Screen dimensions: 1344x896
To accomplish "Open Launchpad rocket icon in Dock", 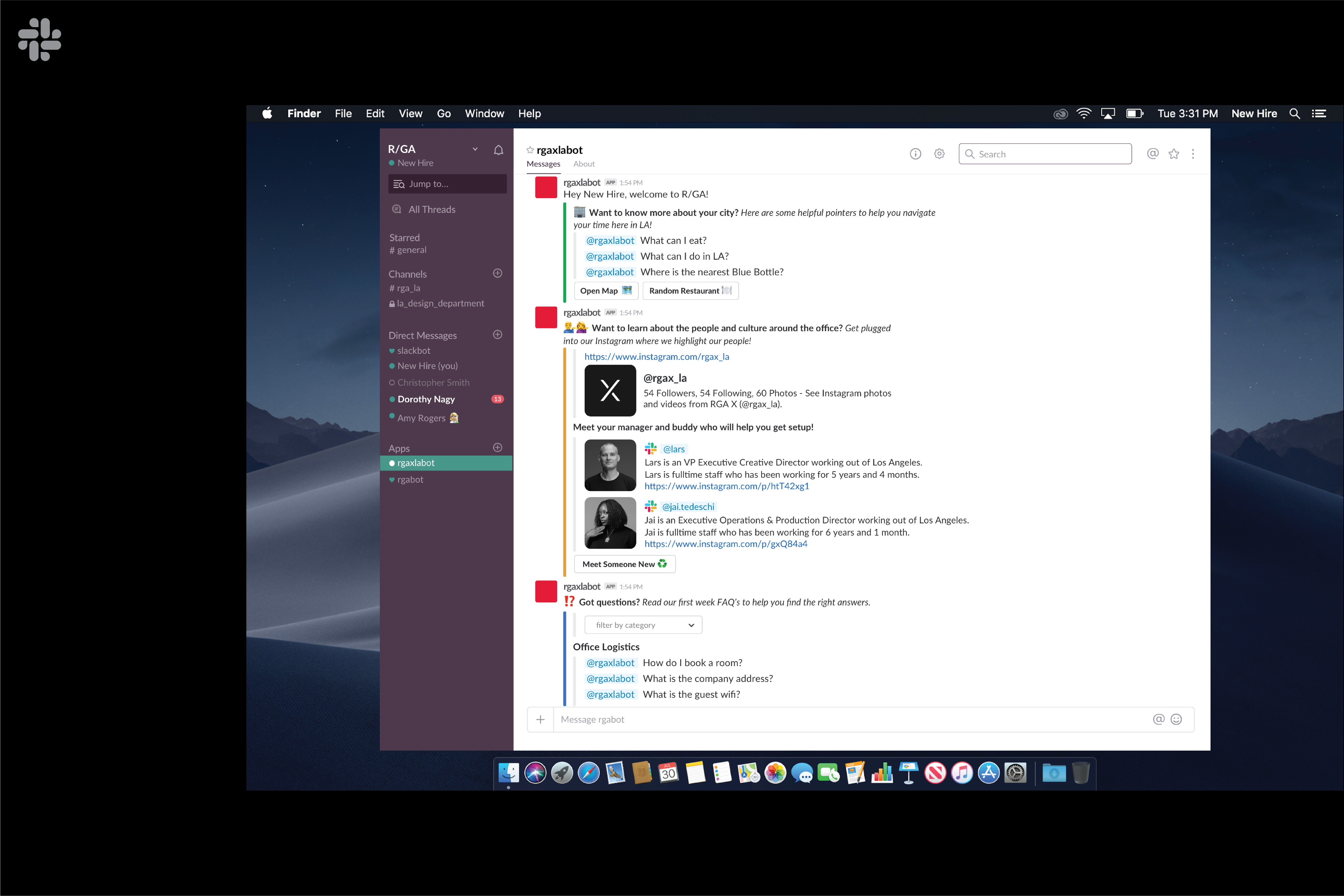I will (562, 773).
